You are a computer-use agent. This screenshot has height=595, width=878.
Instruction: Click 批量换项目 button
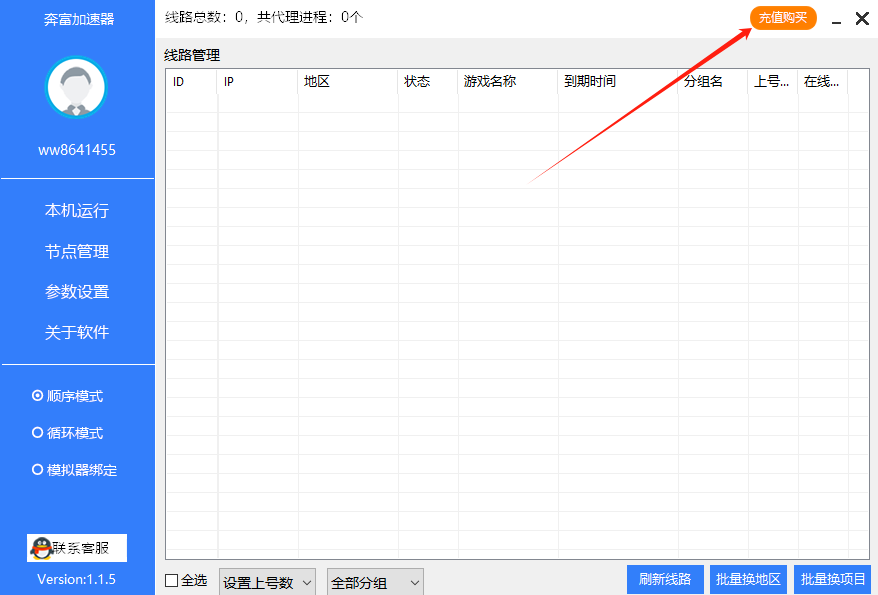point(833,579)
